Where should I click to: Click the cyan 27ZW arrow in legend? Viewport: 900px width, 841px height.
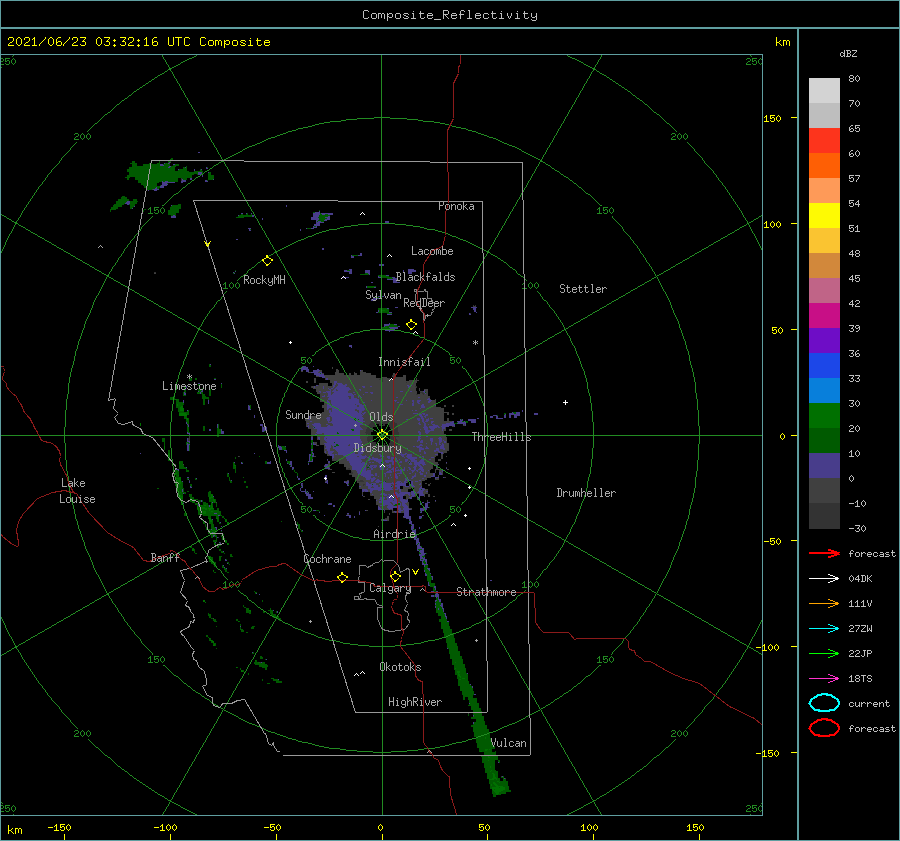pos(824,629)
